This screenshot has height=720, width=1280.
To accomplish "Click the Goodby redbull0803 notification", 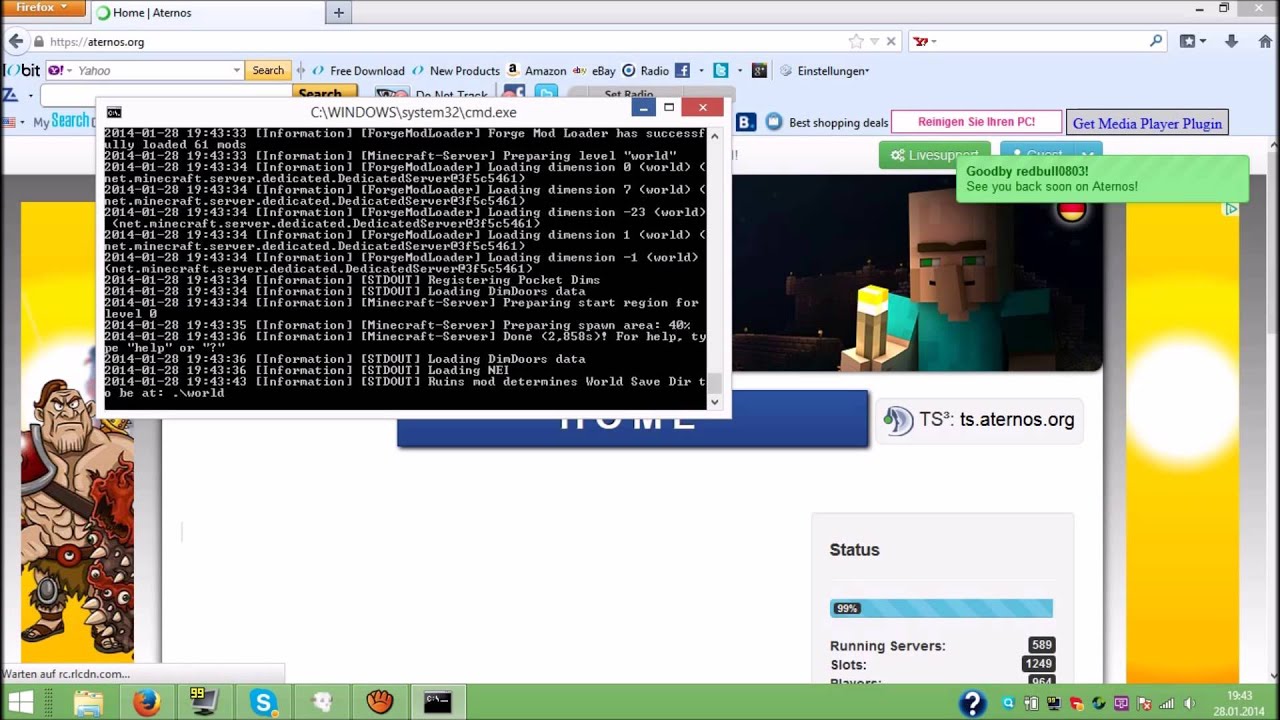I will (x=1103, y=179).
